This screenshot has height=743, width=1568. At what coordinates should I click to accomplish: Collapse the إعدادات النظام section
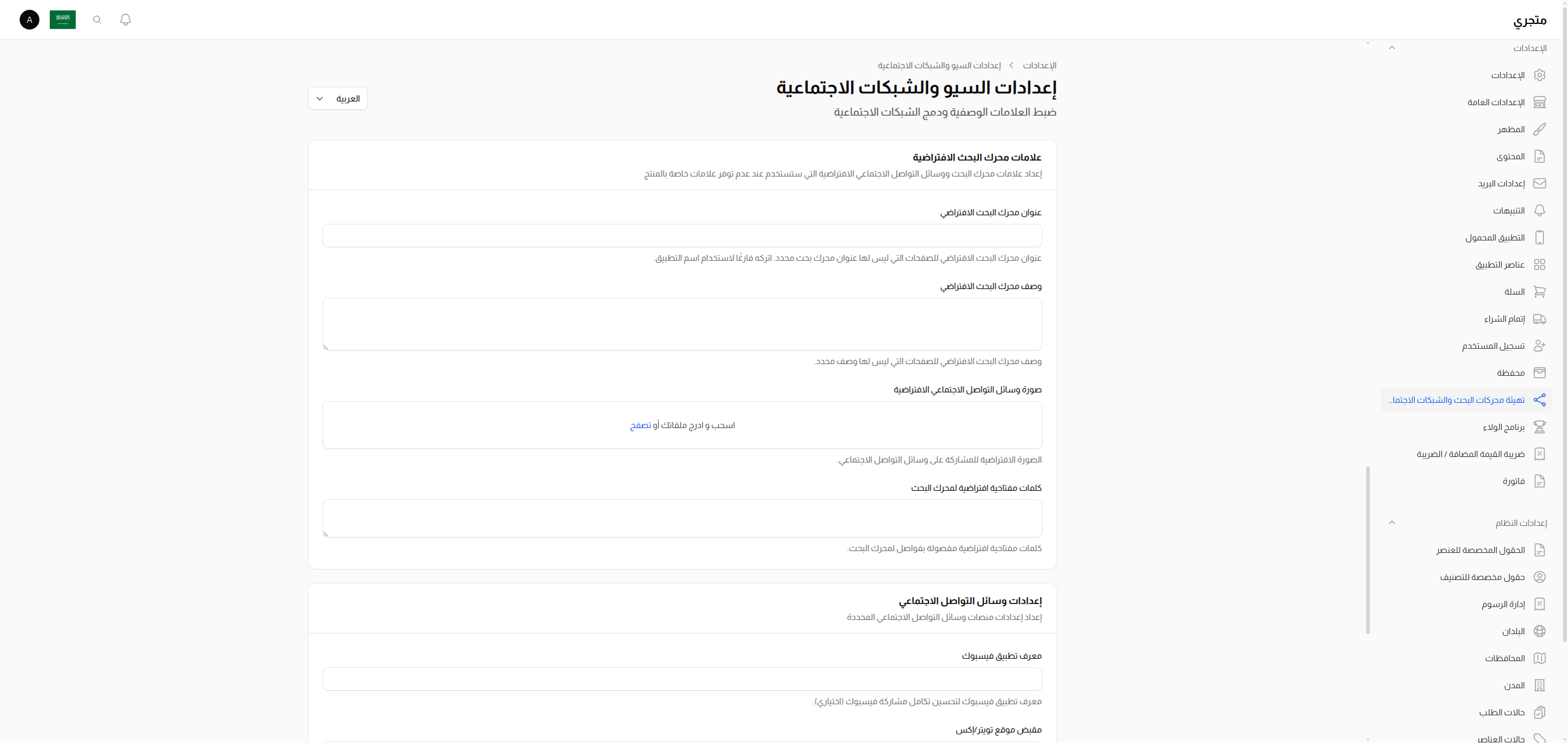click(1392, 522)
